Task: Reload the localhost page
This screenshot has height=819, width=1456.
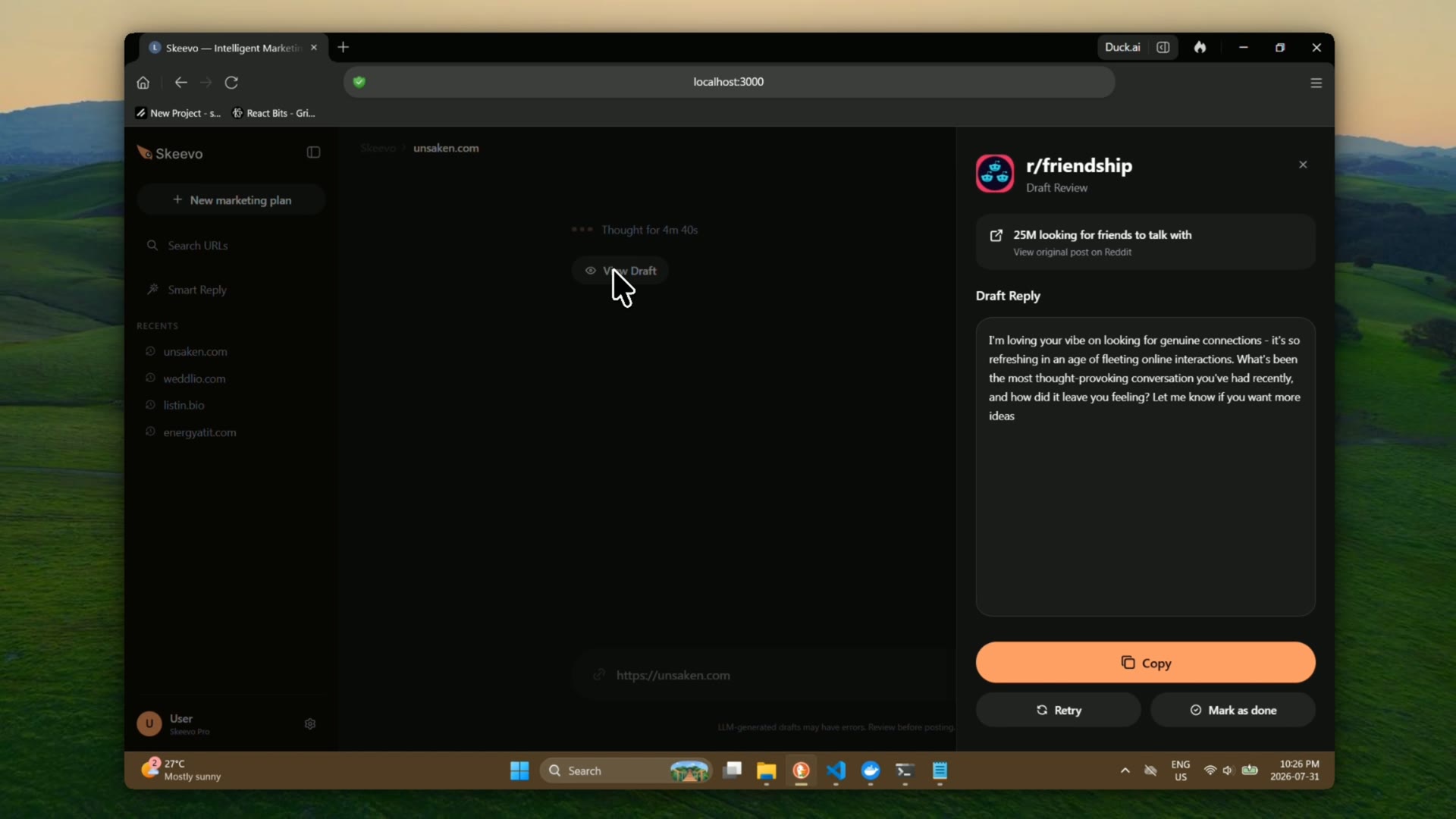Action: pyautogui.click(x=231, y=83)
